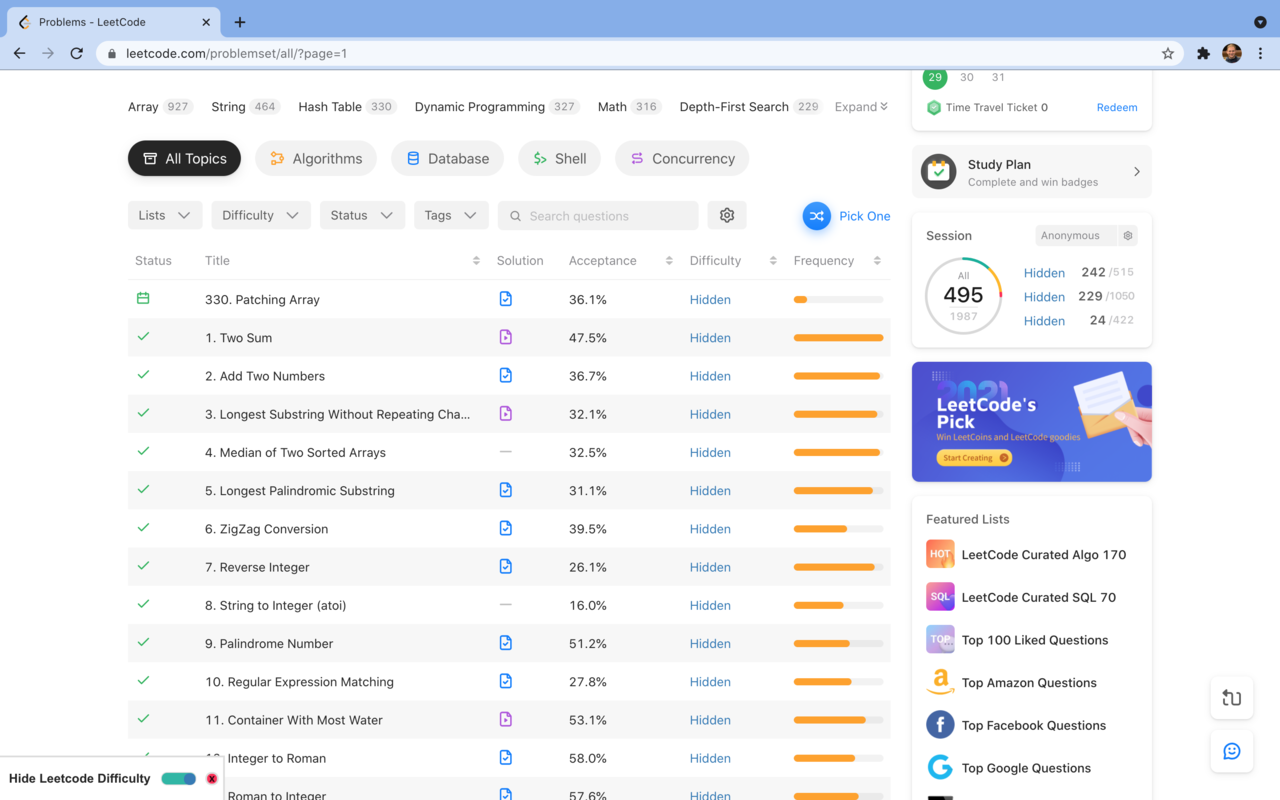Select calendar day 29
The height and width of the screenshot is (800, 1280).
coord(935,77)
